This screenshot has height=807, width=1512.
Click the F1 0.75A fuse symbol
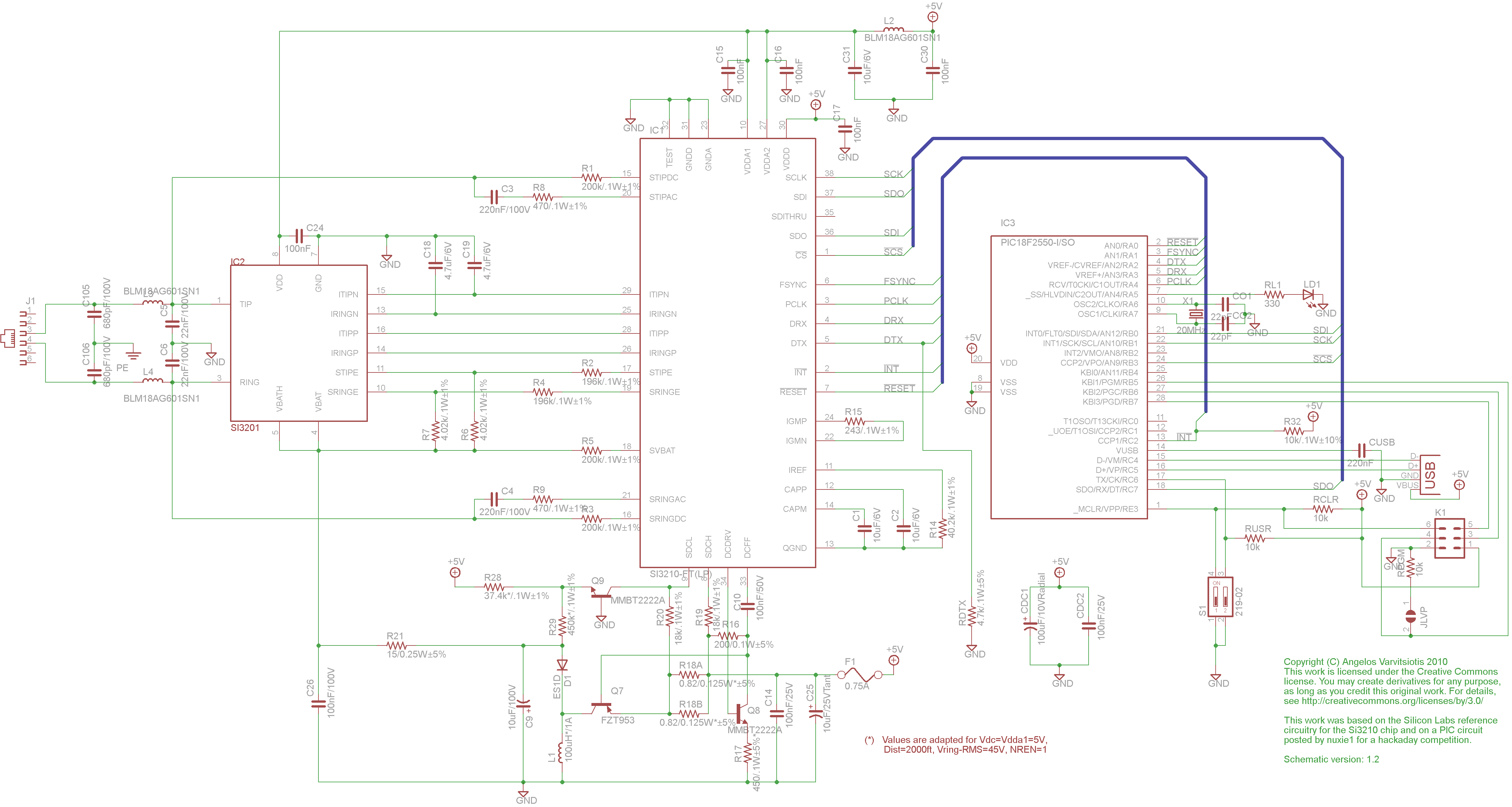(x=860, y=675)
